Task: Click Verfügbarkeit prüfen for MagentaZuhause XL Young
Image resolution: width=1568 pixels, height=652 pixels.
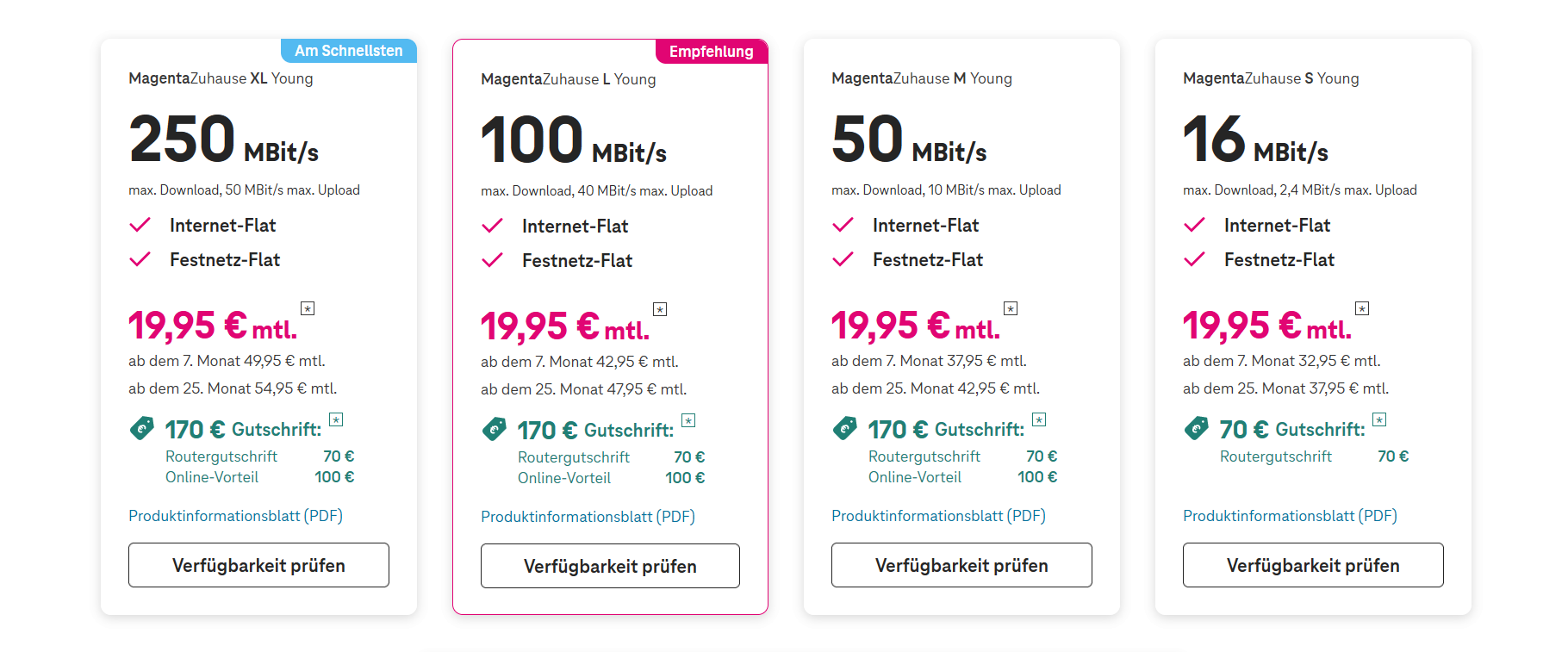Action: pyautogui.click(x=258, y=565)
